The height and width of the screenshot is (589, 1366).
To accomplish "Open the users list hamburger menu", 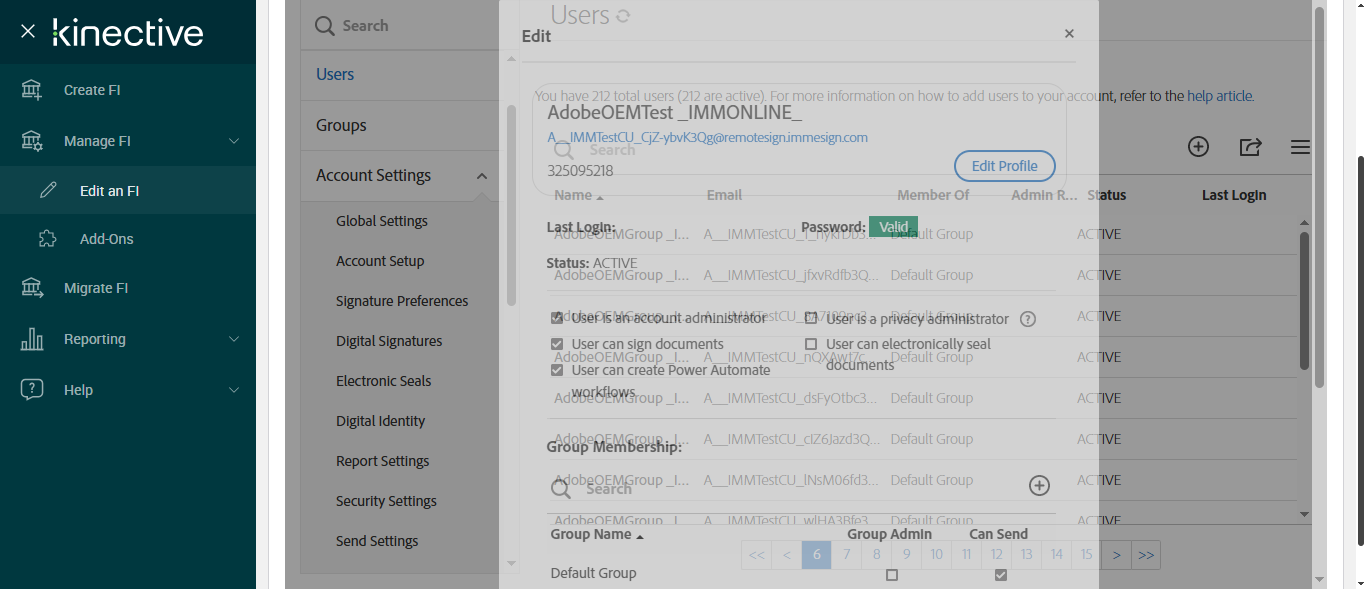I will (1300, 147).
